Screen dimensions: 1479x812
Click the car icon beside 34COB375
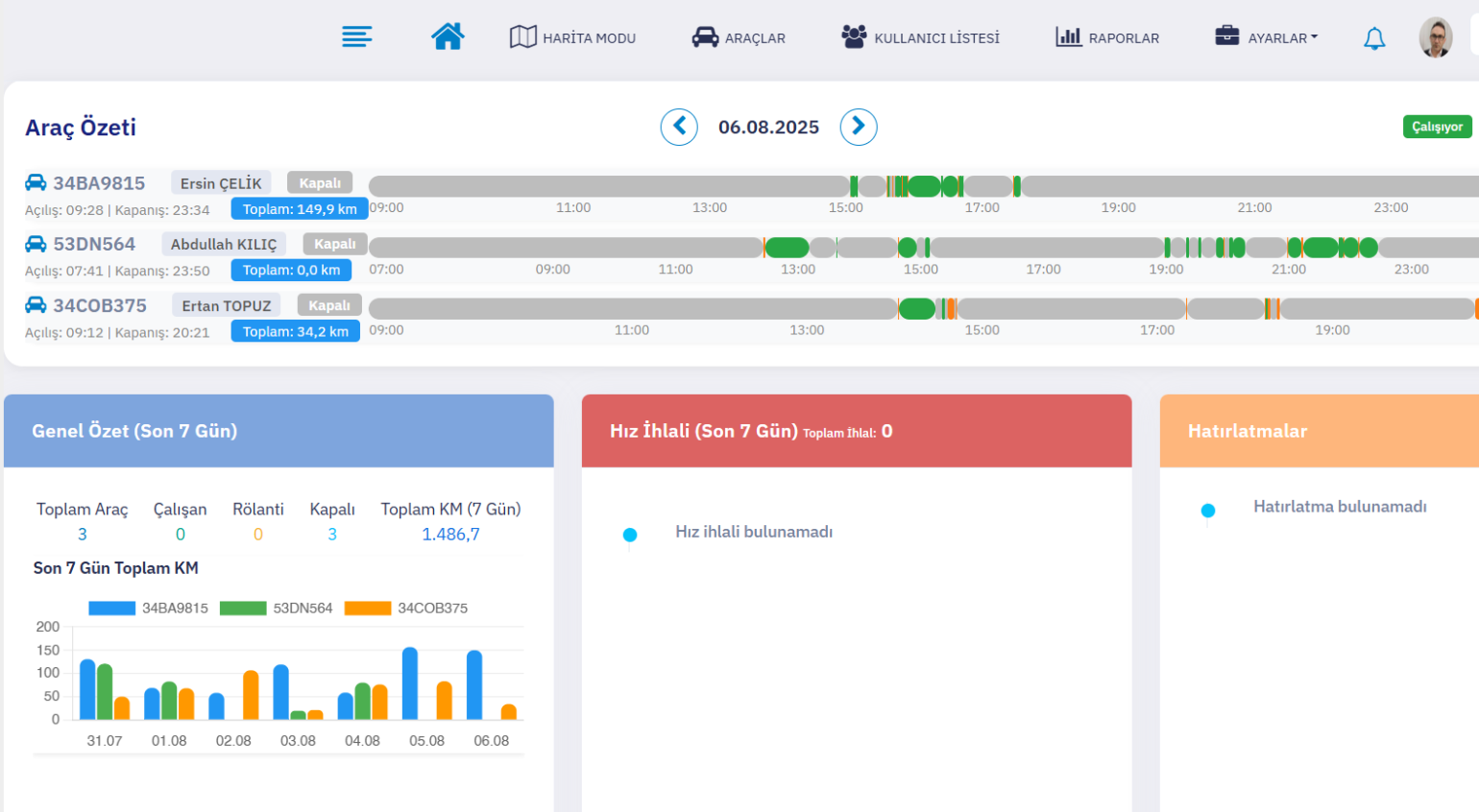pos(36,305)
